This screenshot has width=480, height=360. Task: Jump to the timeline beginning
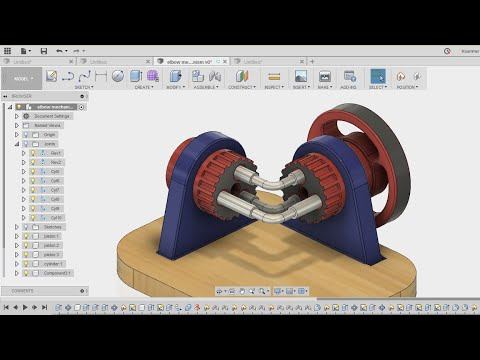[x=6, y=307]
